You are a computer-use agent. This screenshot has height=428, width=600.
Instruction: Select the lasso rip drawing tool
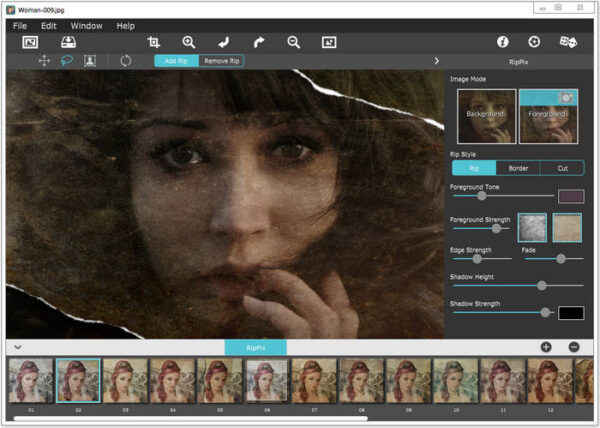tap(67, 61)
